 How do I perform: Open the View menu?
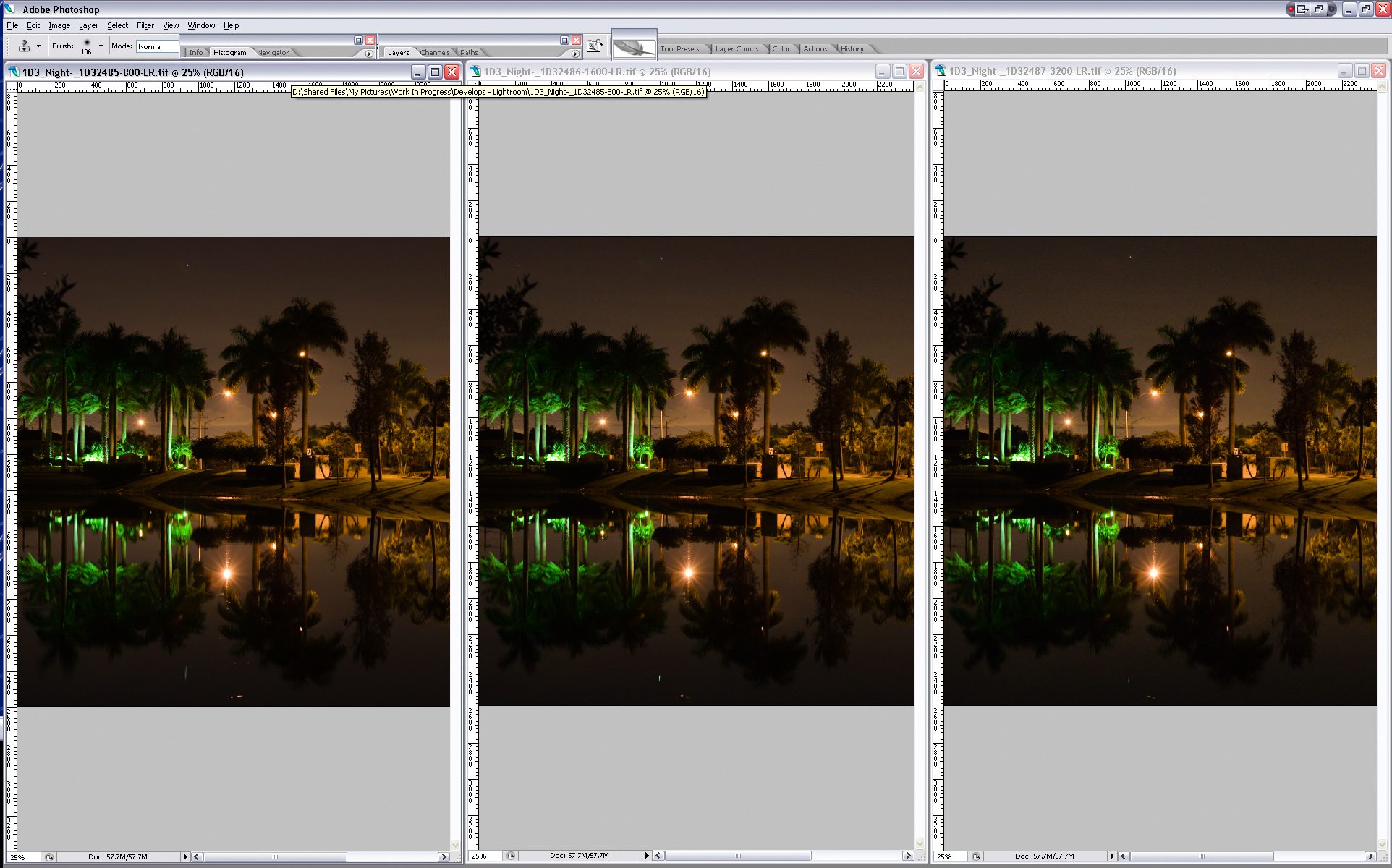click(x=171, y=25)
